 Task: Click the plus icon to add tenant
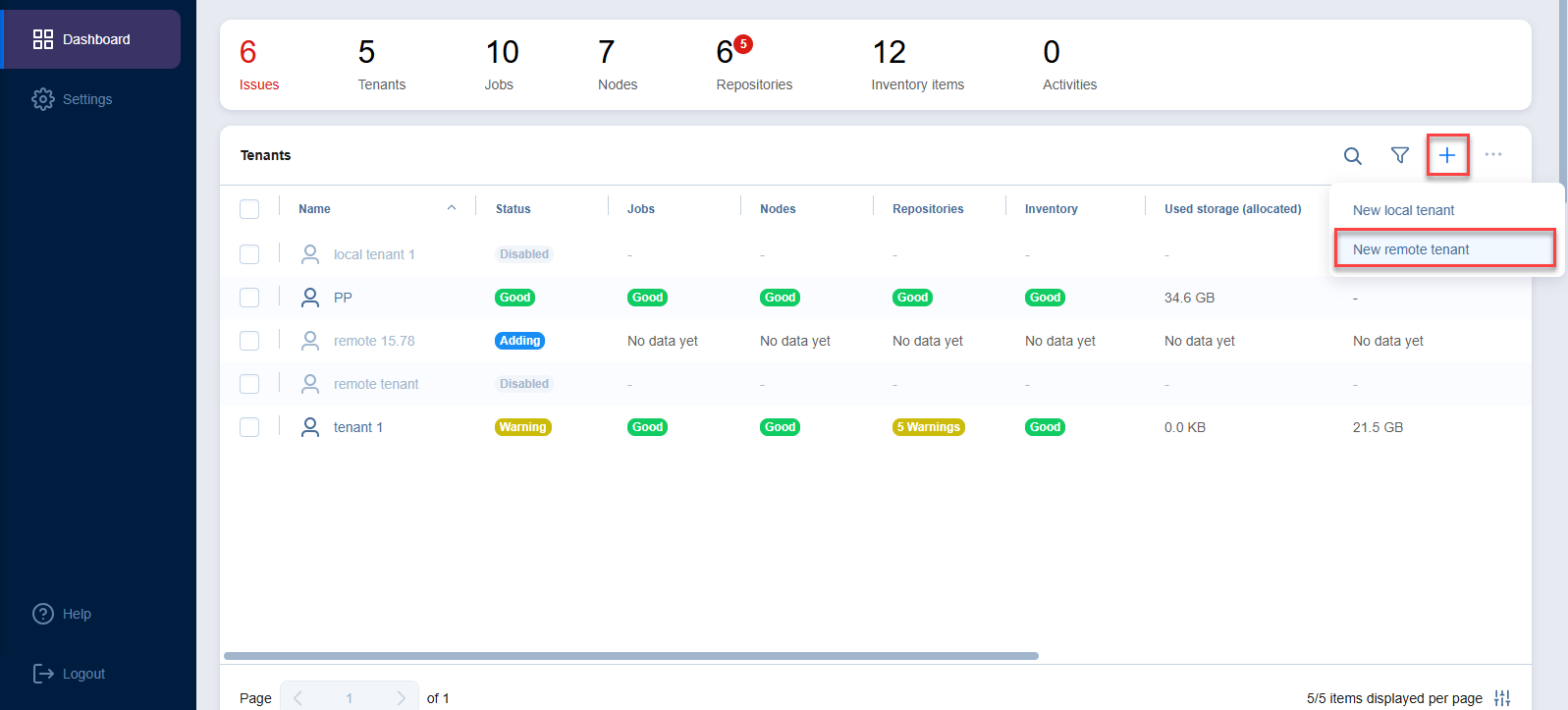point(1447,155)
